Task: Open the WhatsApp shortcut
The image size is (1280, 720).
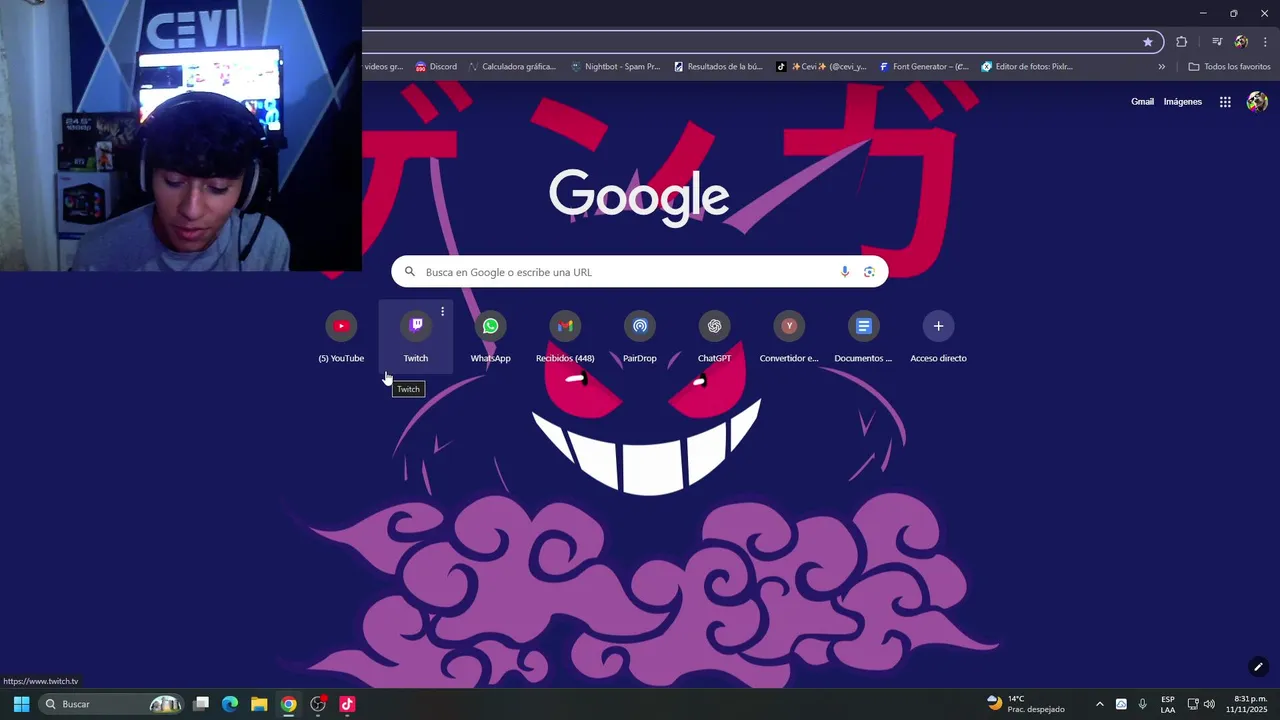Action: pos(490,337)
